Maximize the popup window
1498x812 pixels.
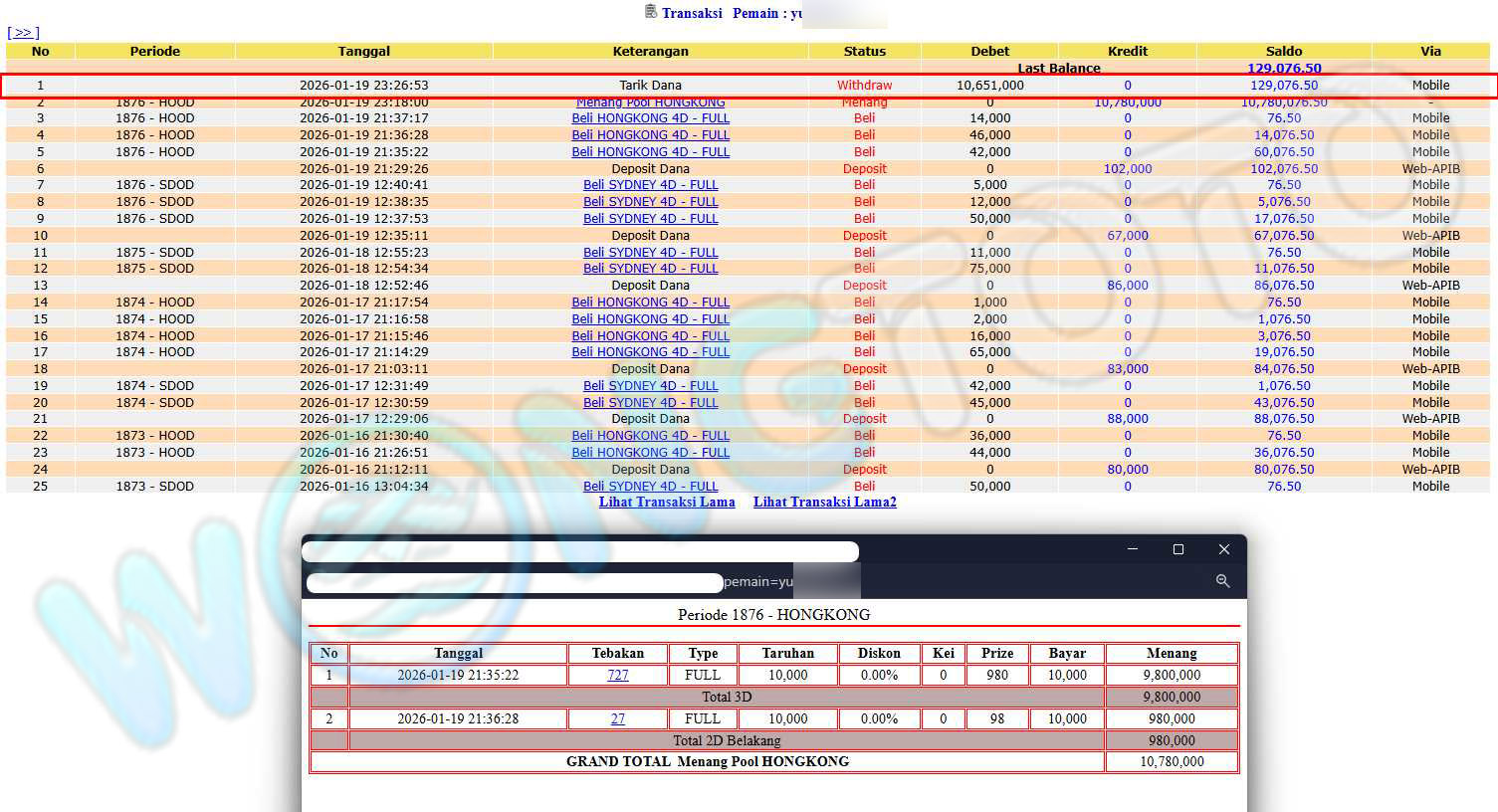(x=1177, y=549)
